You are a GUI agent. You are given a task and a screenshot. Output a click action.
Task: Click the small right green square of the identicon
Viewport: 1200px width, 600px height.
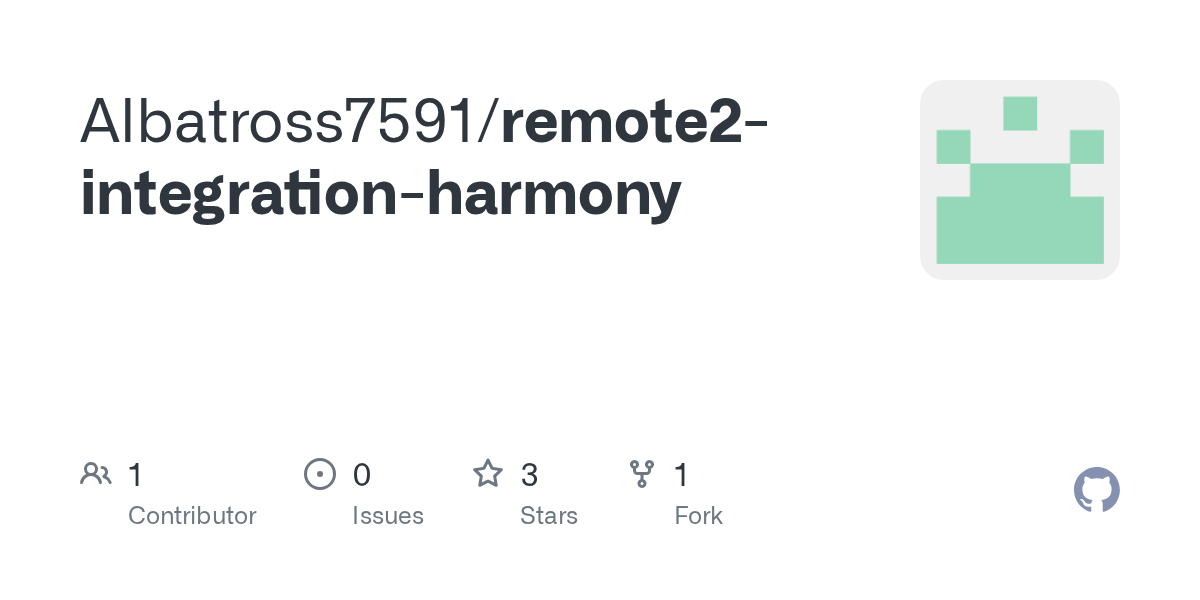point(1086,147)
